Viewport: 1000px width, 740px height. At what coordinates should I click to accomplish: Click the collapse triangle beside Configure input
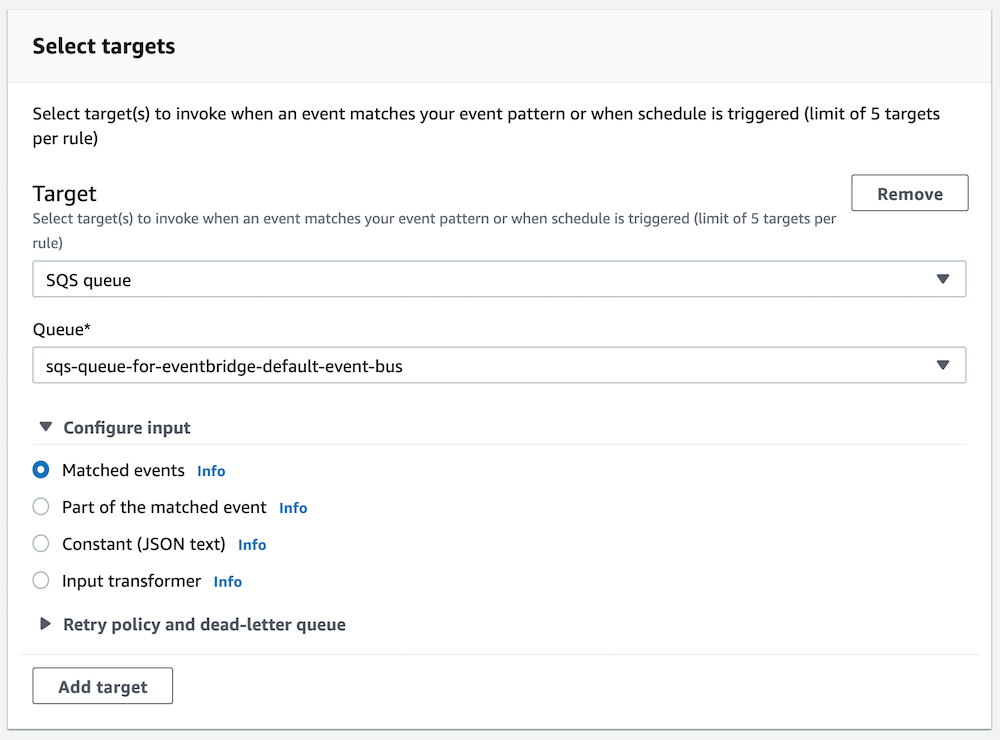coord(44,426)
